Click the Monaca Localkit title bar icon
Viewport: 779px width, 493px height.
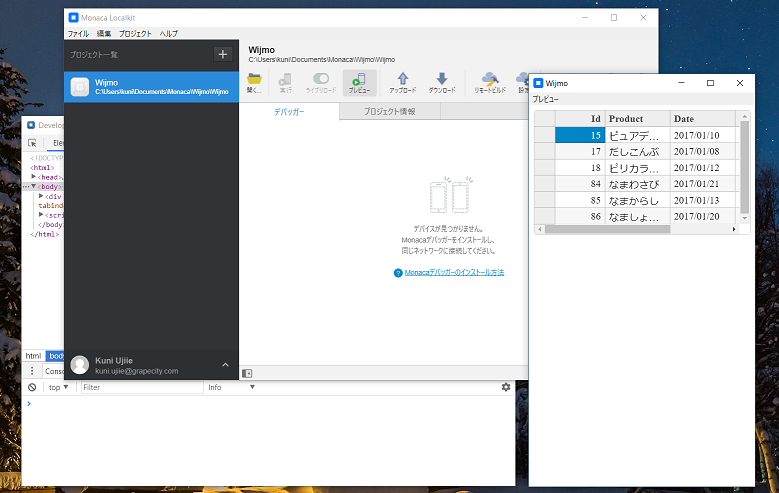tap(74, 17)
